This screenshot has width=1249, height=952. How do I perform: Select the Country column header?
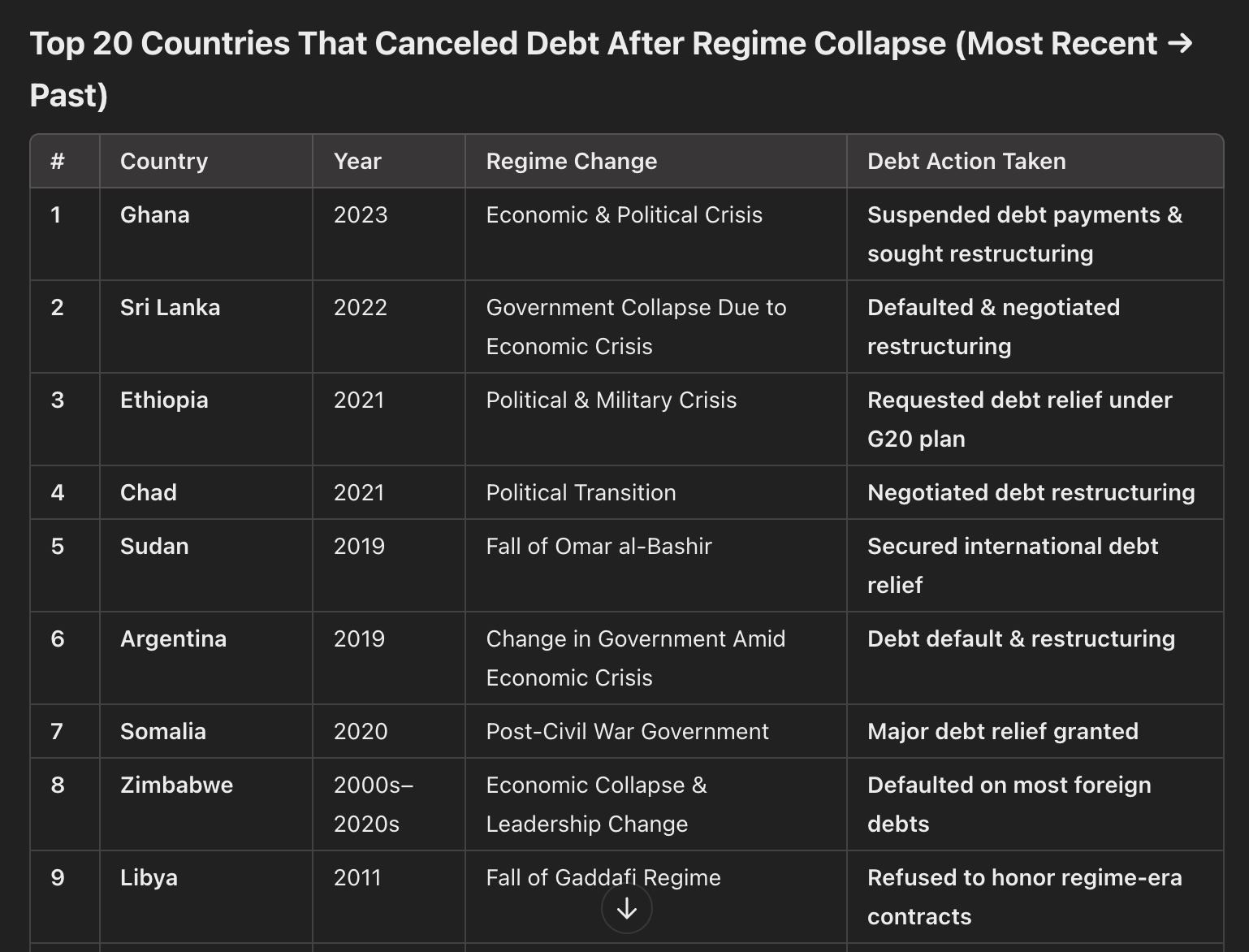(x=164, y=161)
